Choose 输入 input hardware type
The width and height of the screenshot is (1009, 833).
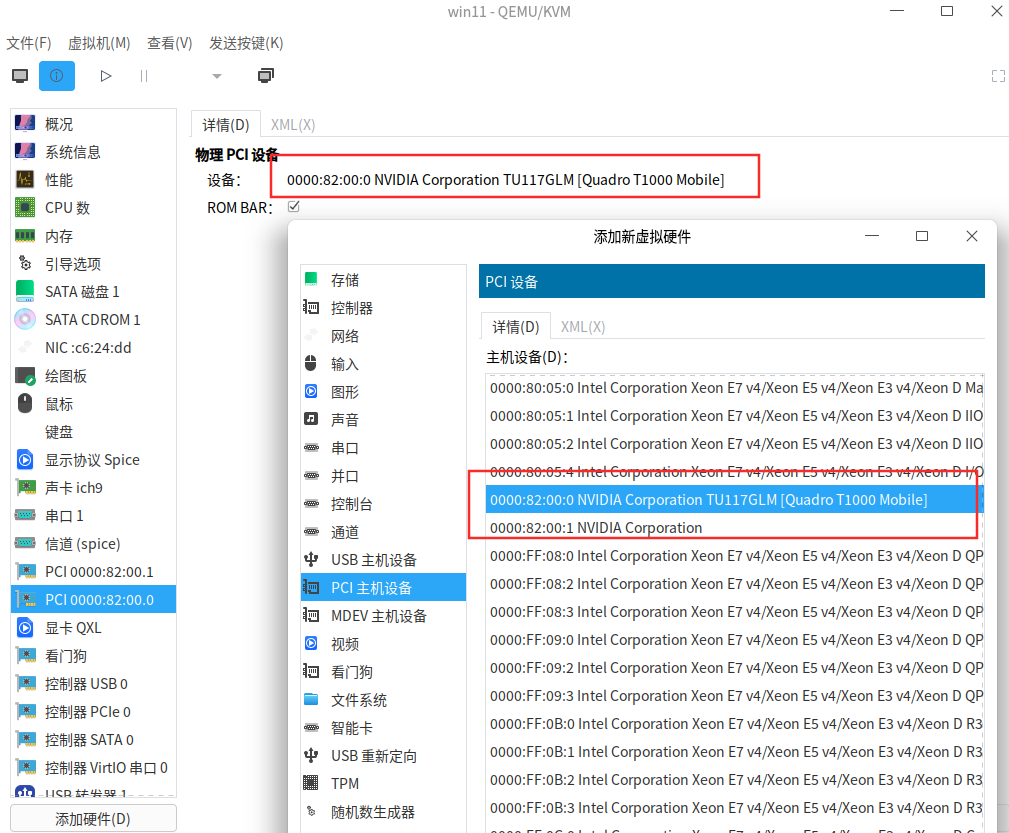coord(384,364)
